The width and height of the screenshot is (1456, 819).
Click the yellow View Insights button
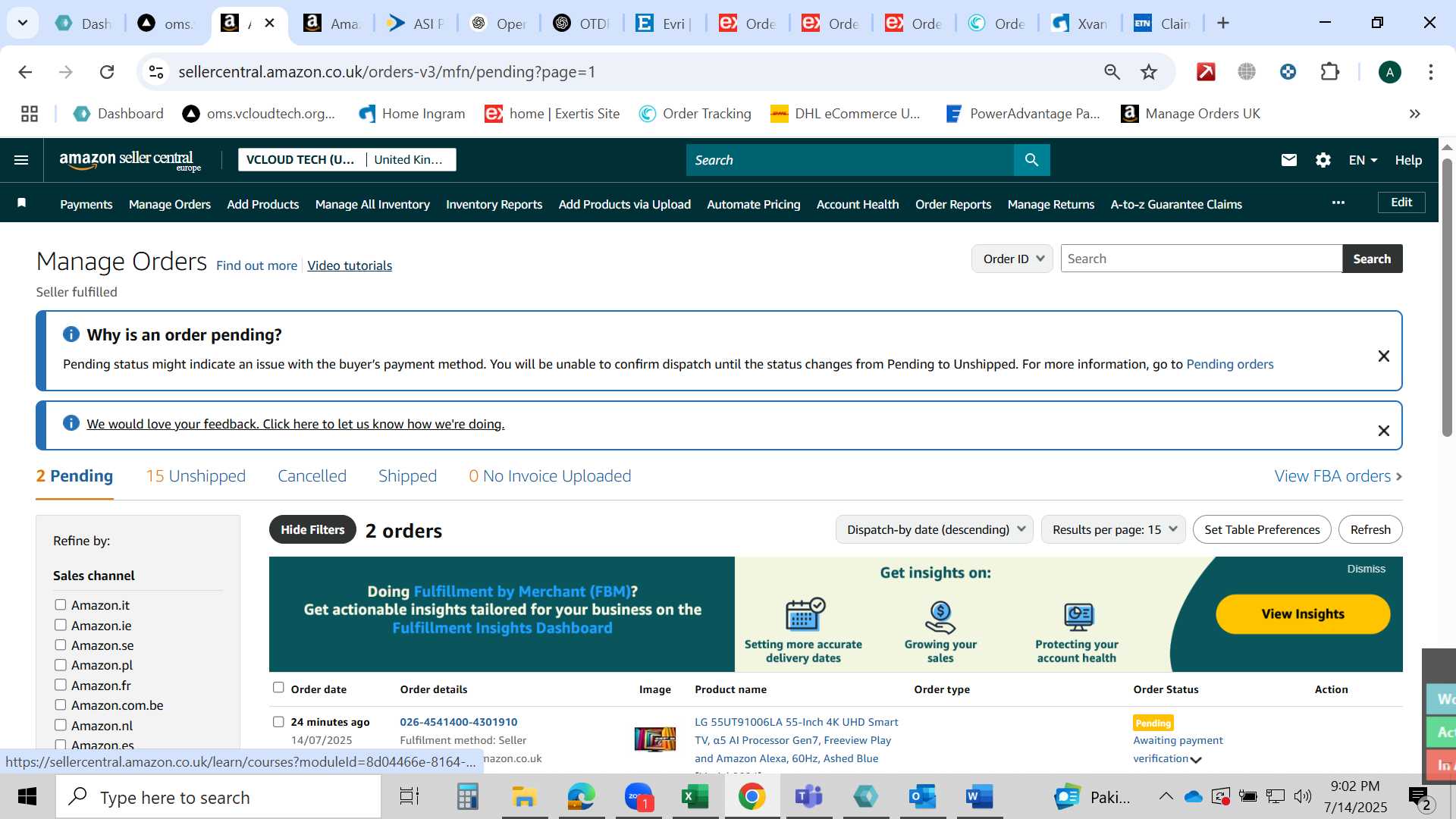pos(1303,613)
